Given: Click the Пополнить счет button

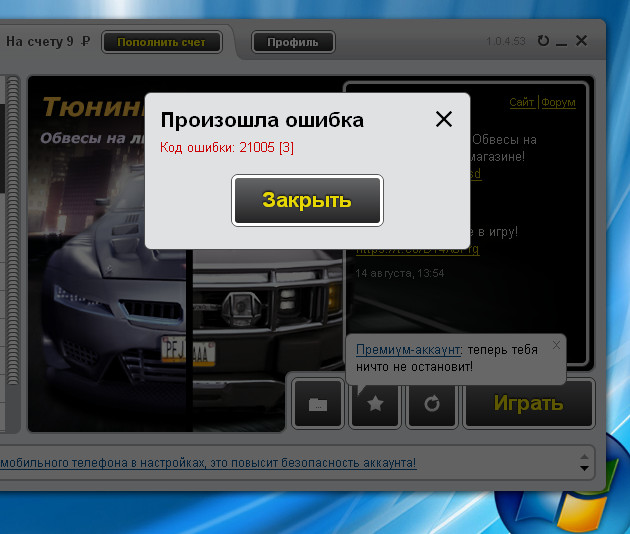Looking at the screenshot, I should [x=161, y=42].
